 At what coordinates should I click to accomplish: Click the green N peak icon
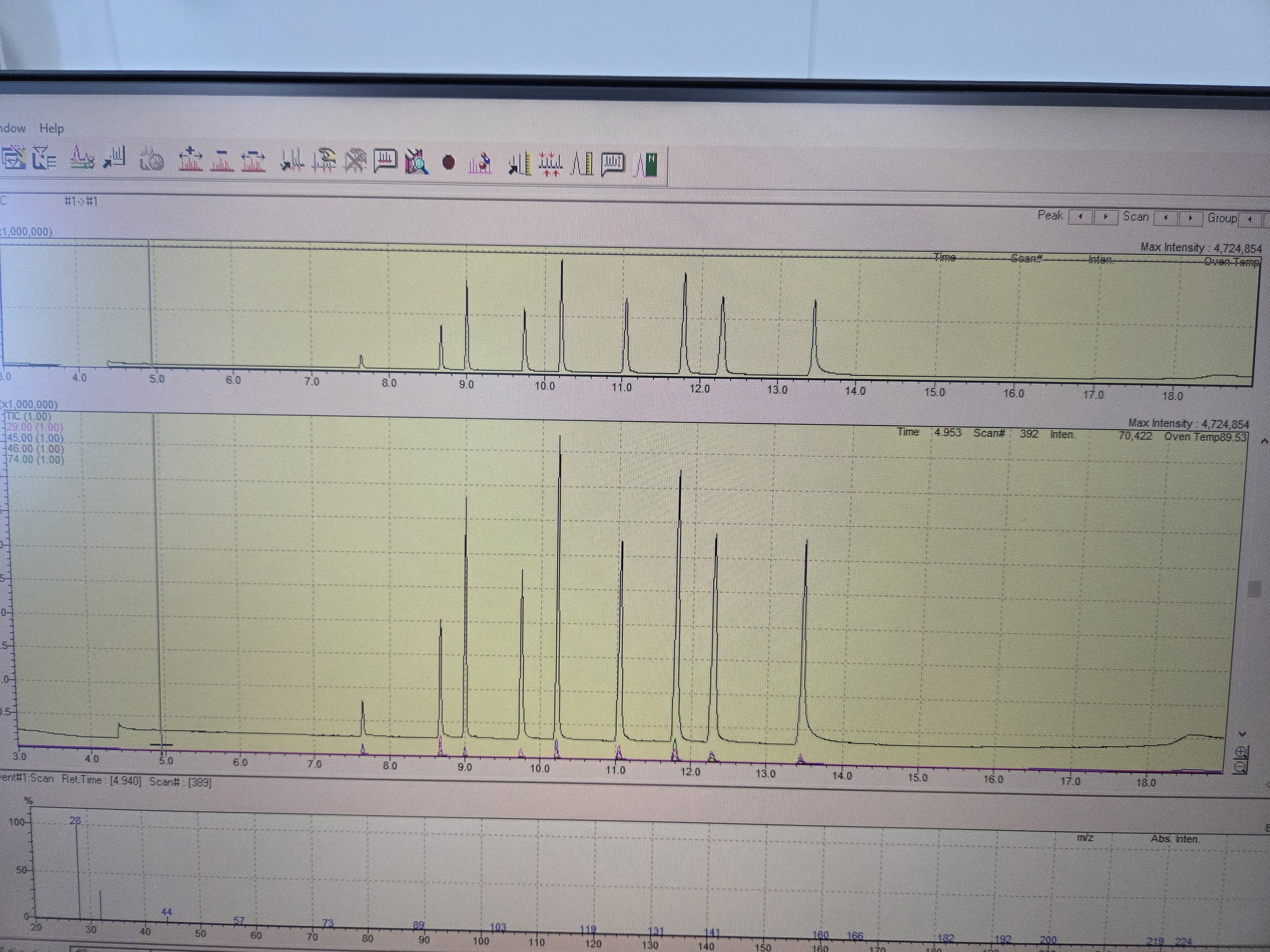click(646, 165)
